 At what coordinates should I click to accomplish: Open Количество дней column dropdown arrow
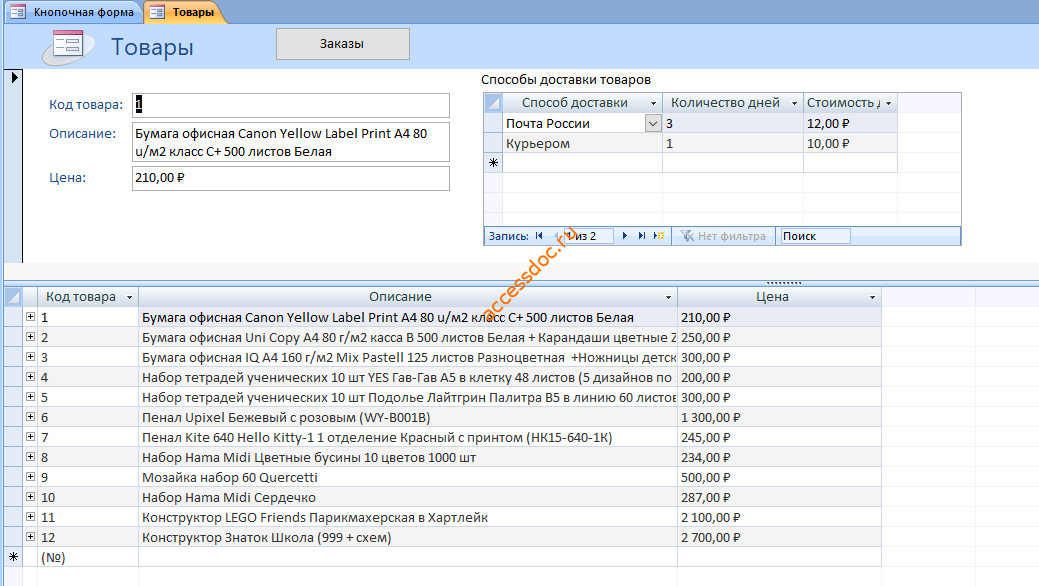point(794,103)
